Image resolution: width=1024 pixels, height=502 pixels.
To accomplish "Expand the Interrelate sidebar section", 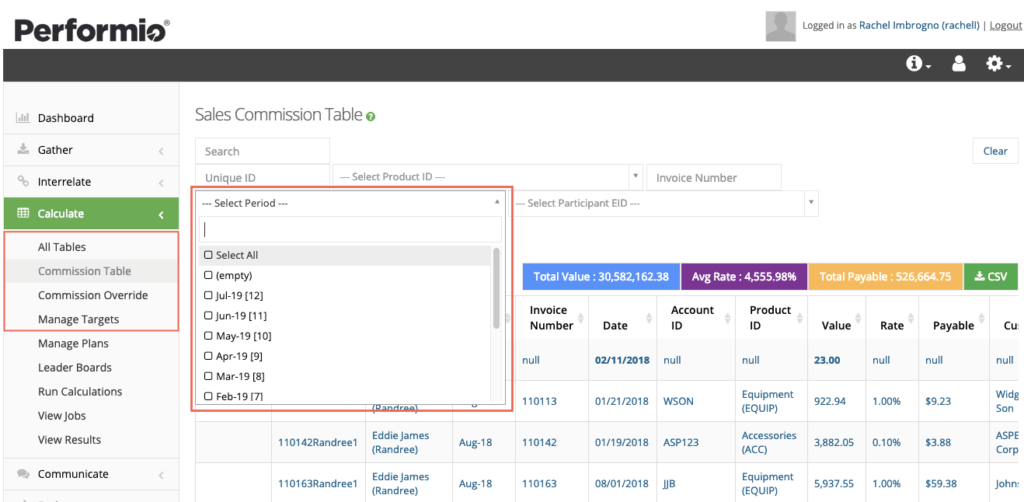I will (161, 183).
